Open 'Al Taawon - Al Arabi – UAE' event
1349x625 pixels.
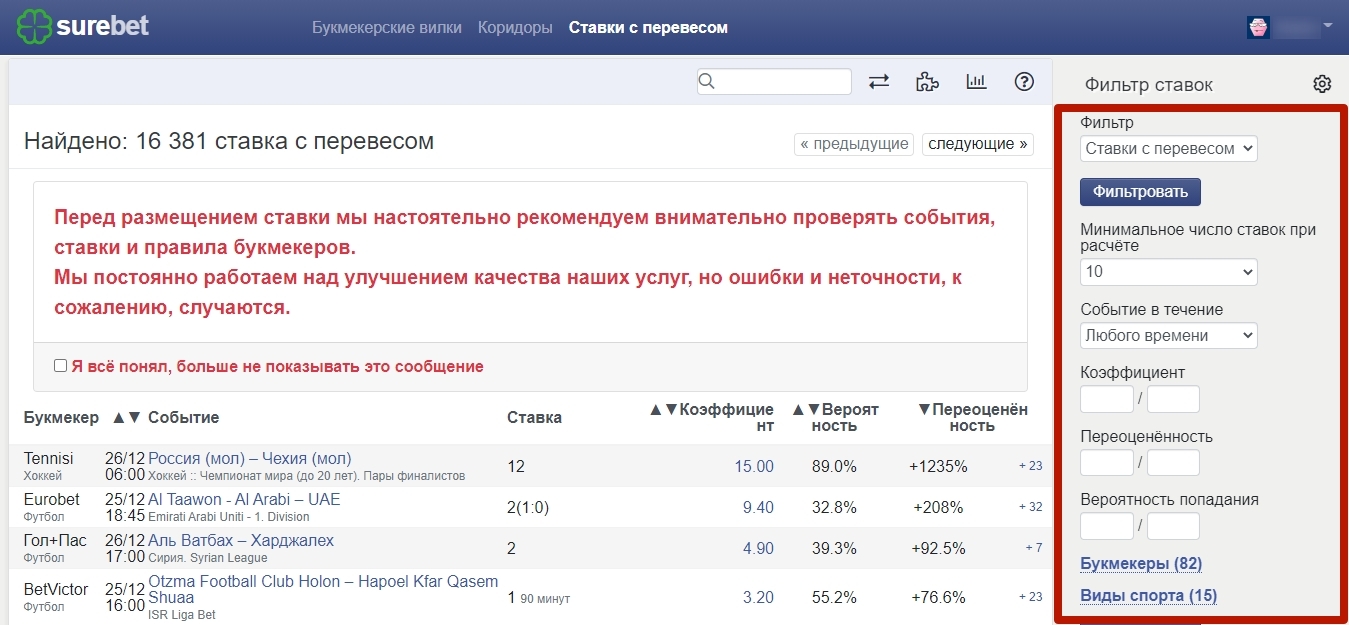pyautogui.click(x=244, y=499)
